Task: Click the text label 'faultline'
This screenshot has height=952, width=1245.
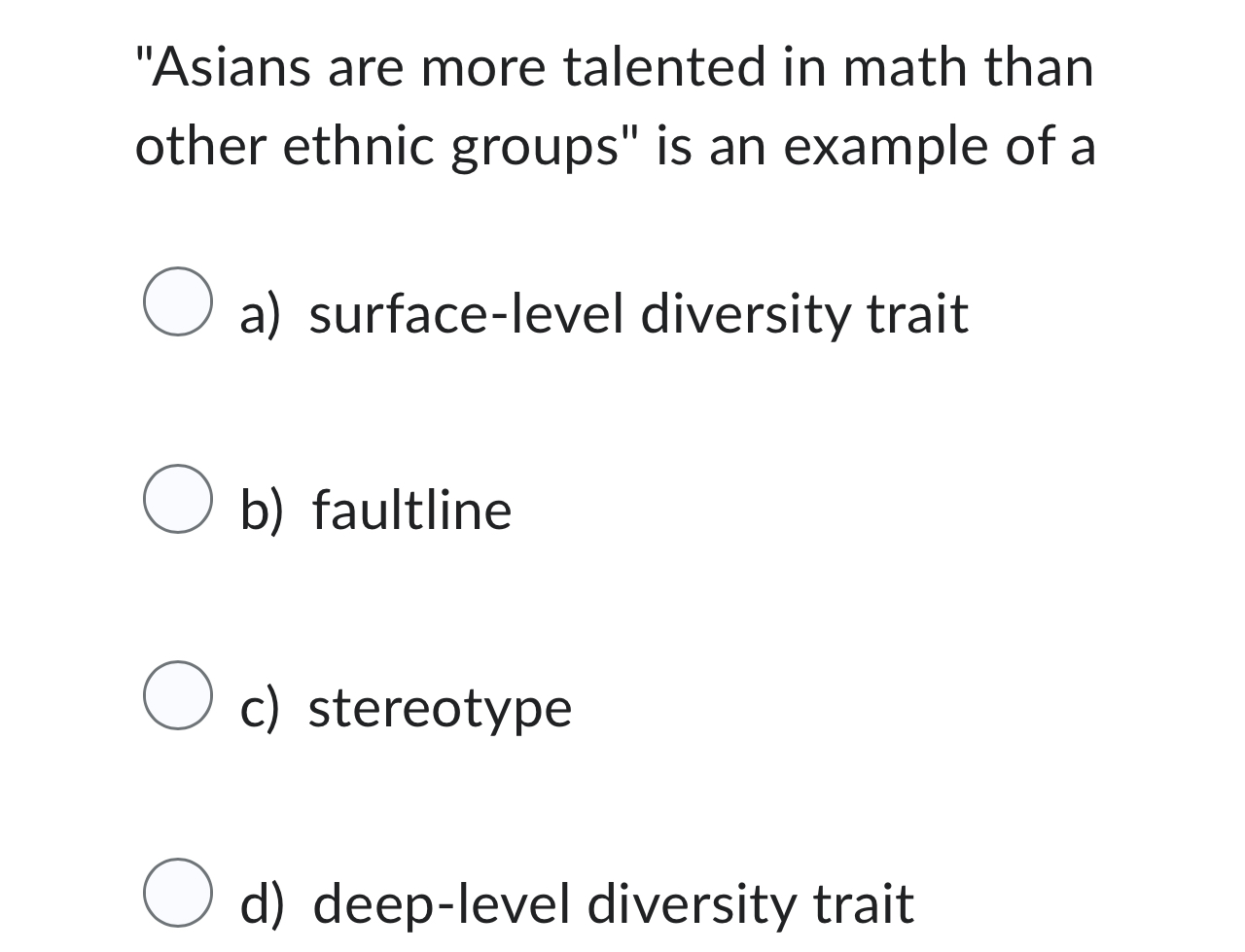Action: pos(410,510)
